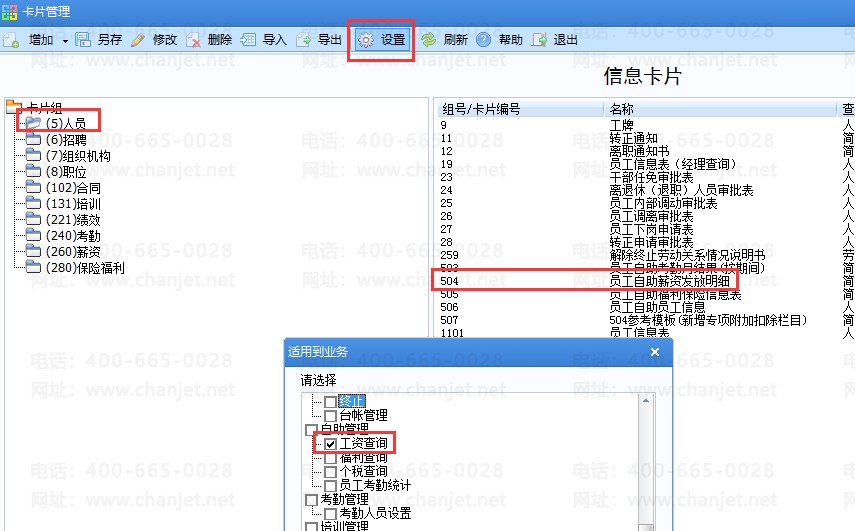
Task: Click the 导出 (Export) icon
Action: tap(304, 40)
